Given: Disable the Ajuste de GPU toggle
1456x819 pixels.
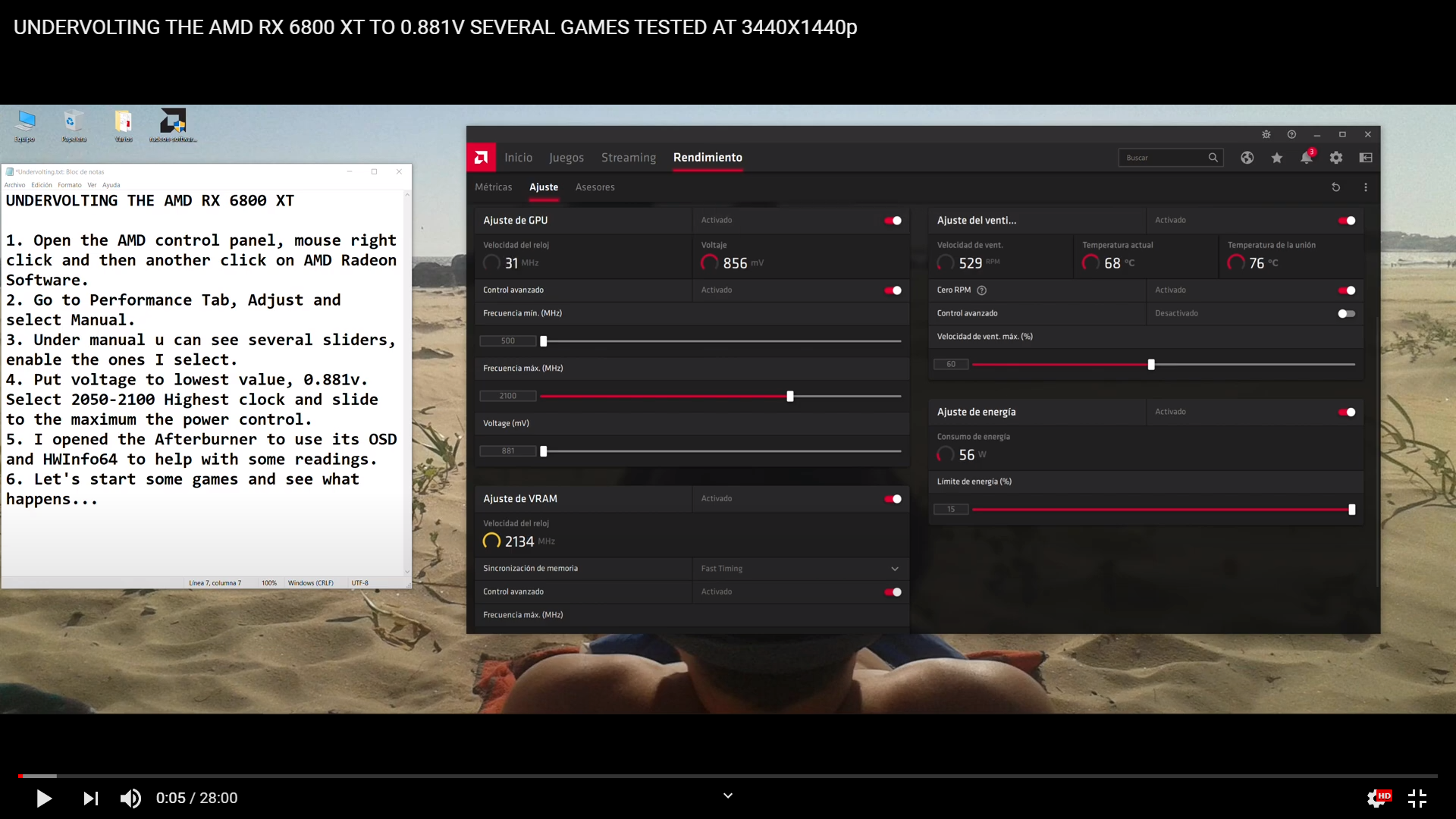Looking at the screenshot, I should coord(893,221).
